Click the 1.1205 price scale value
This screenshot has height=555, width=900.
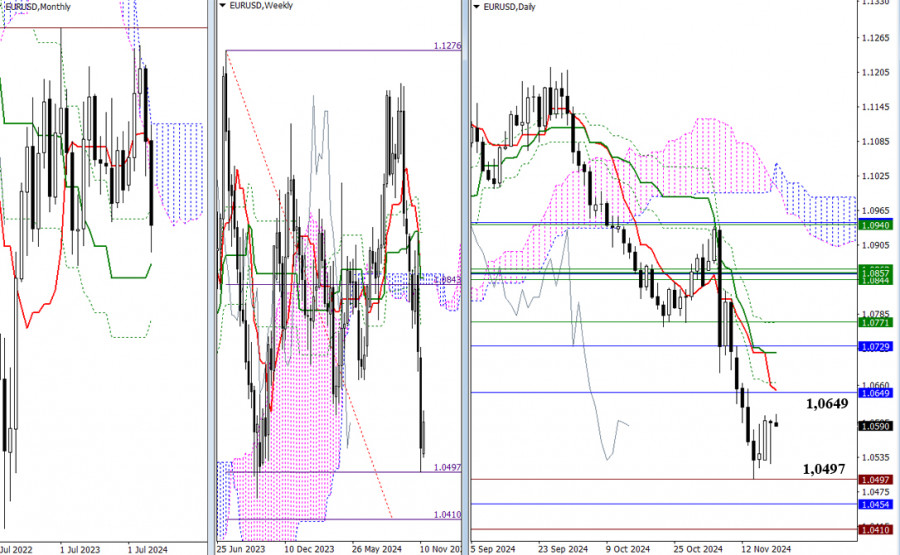tap(875, 72)
